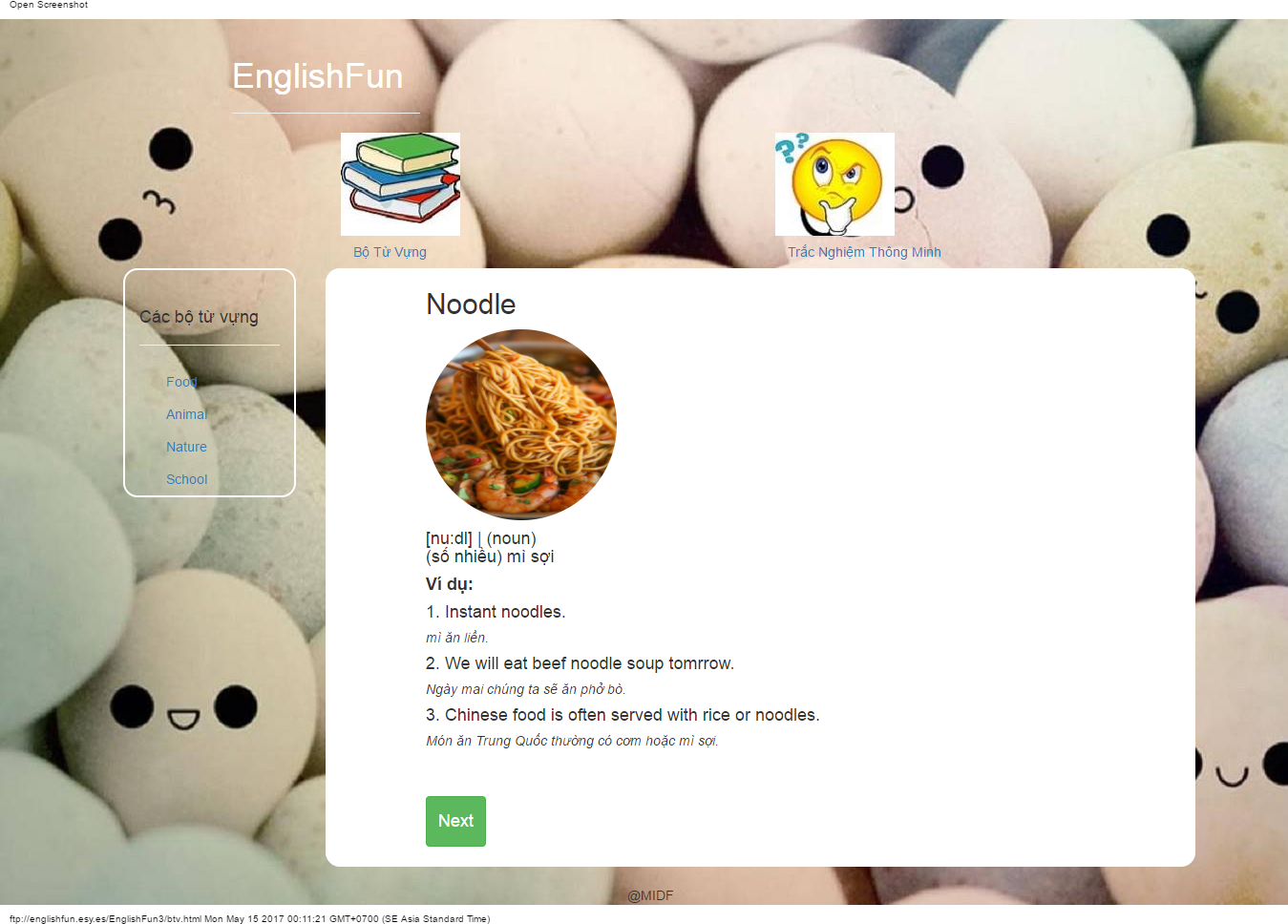This screenshot has width=1288, height=924.
Task: Click the [nu:dl] pronunciation text
Action: [x=449, y=538]
